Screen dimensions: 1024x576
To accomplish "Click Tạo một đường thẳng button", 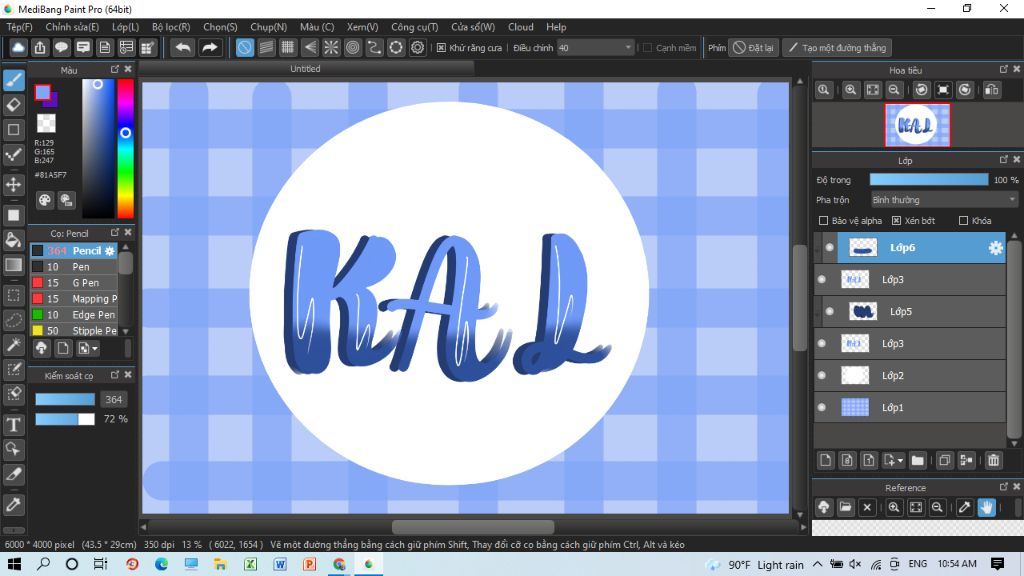I will click(x=837, y=48).
